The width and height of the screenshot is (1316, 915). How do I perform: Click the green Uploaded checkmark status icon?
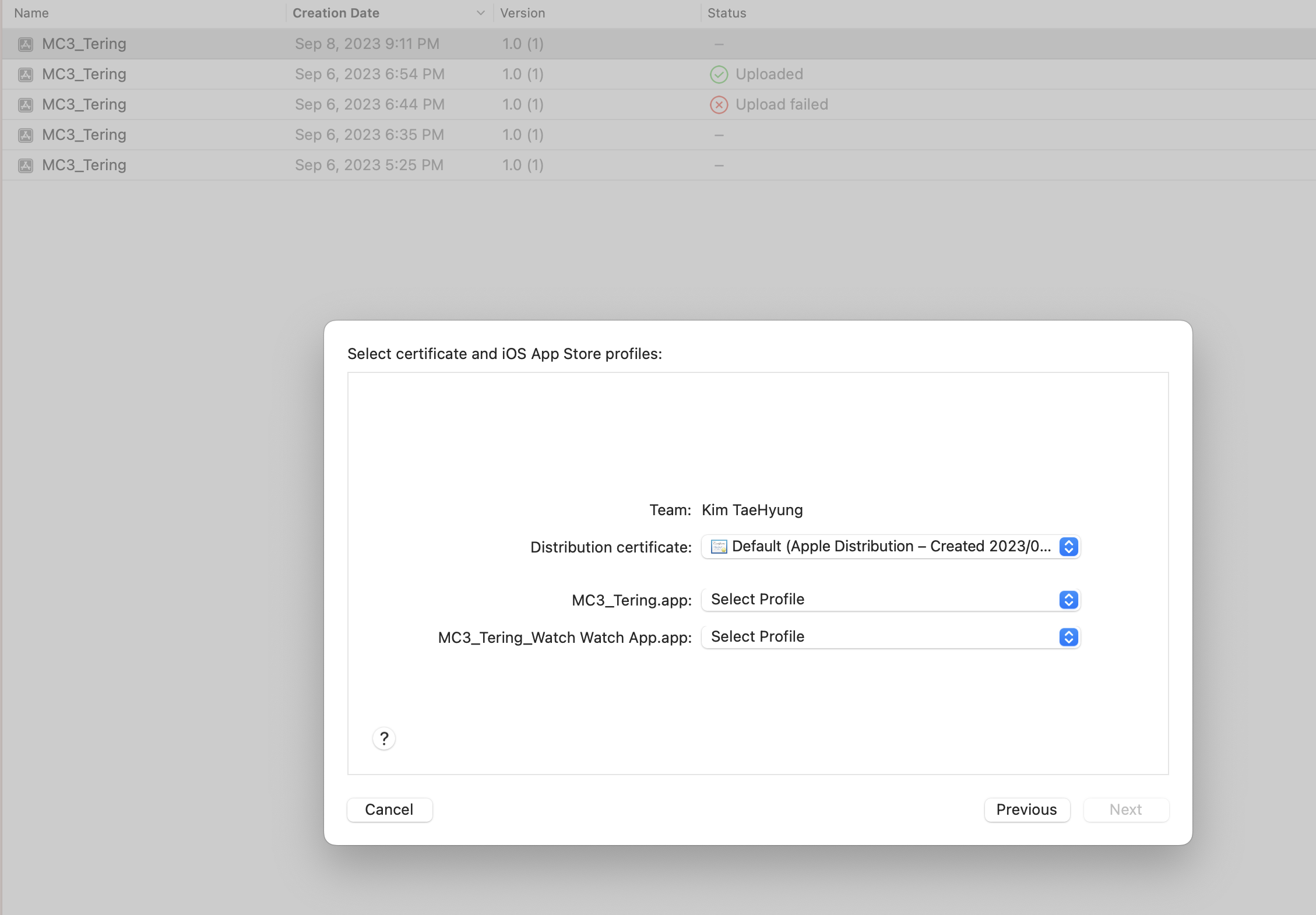[x=719, y=75]
